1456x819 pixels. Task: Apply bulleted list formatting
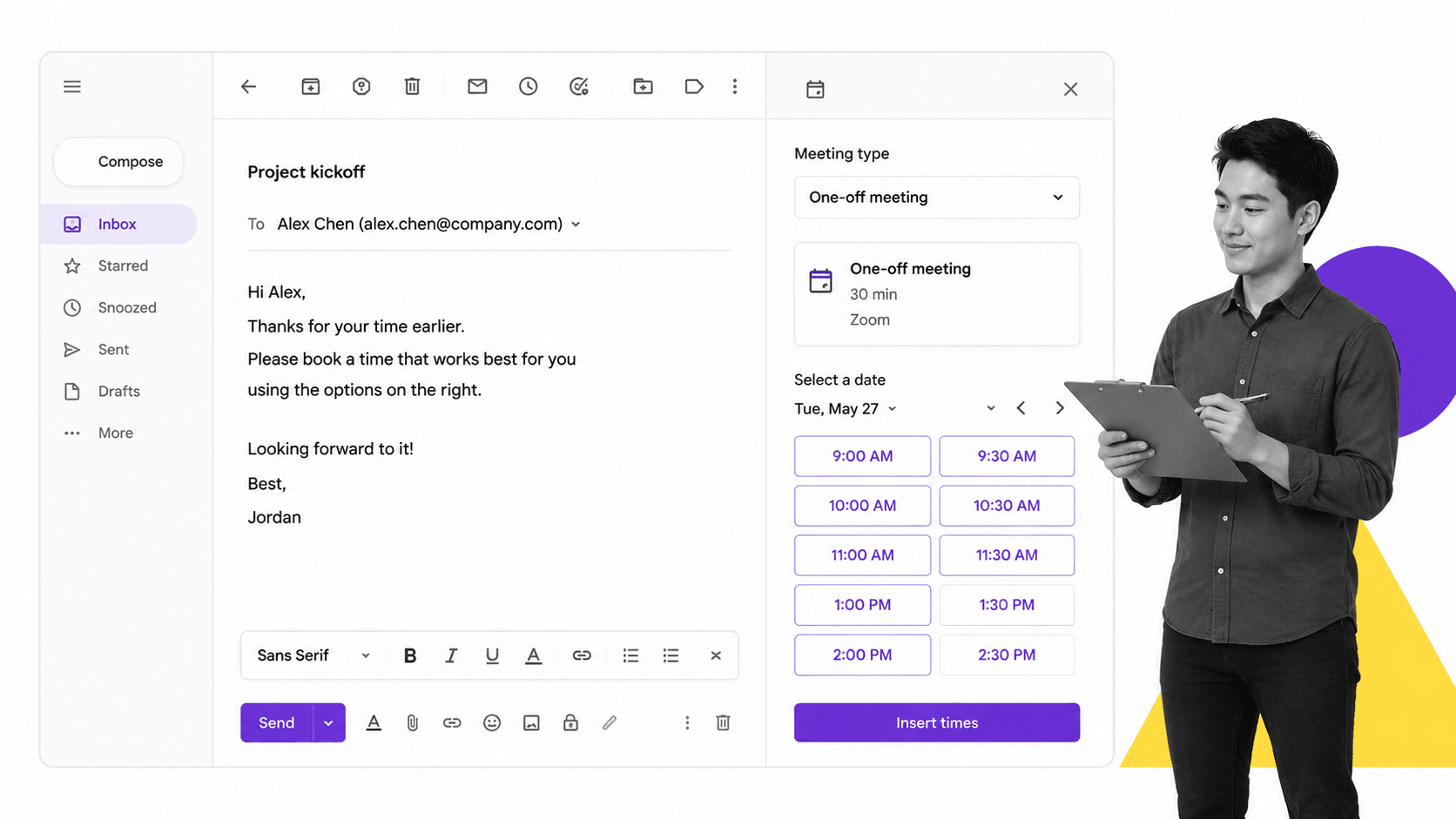coord(671,655)
